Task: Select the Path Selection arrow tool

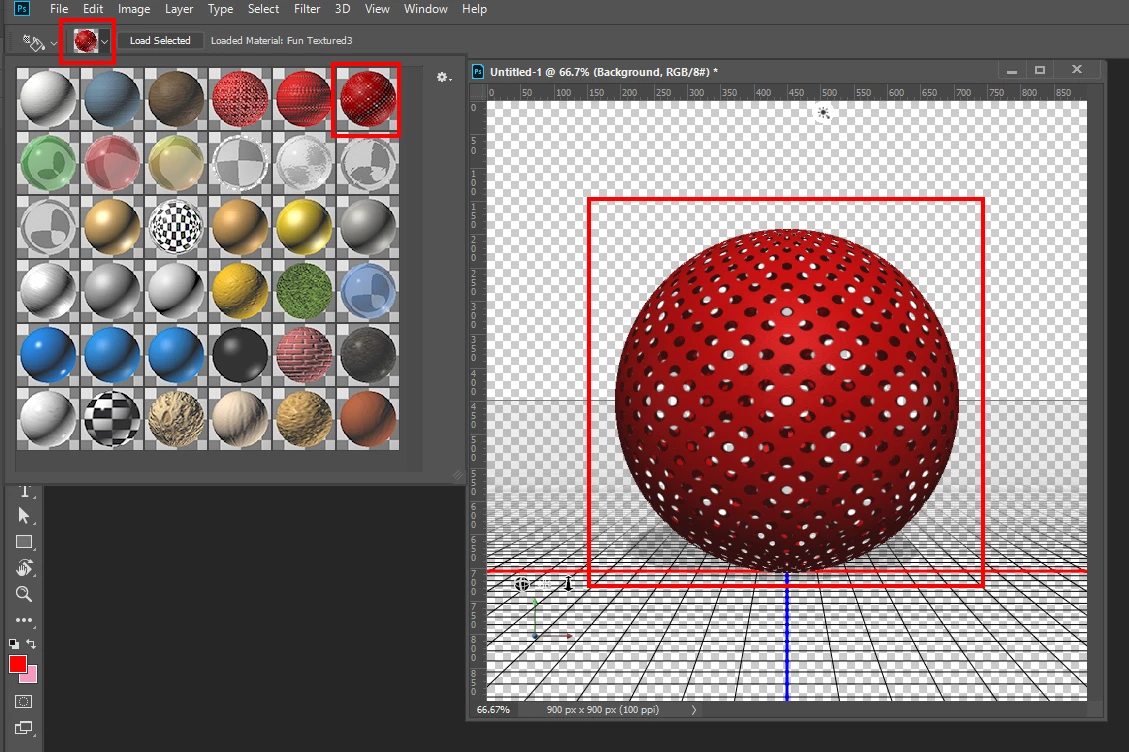Action: coord(24,516)
